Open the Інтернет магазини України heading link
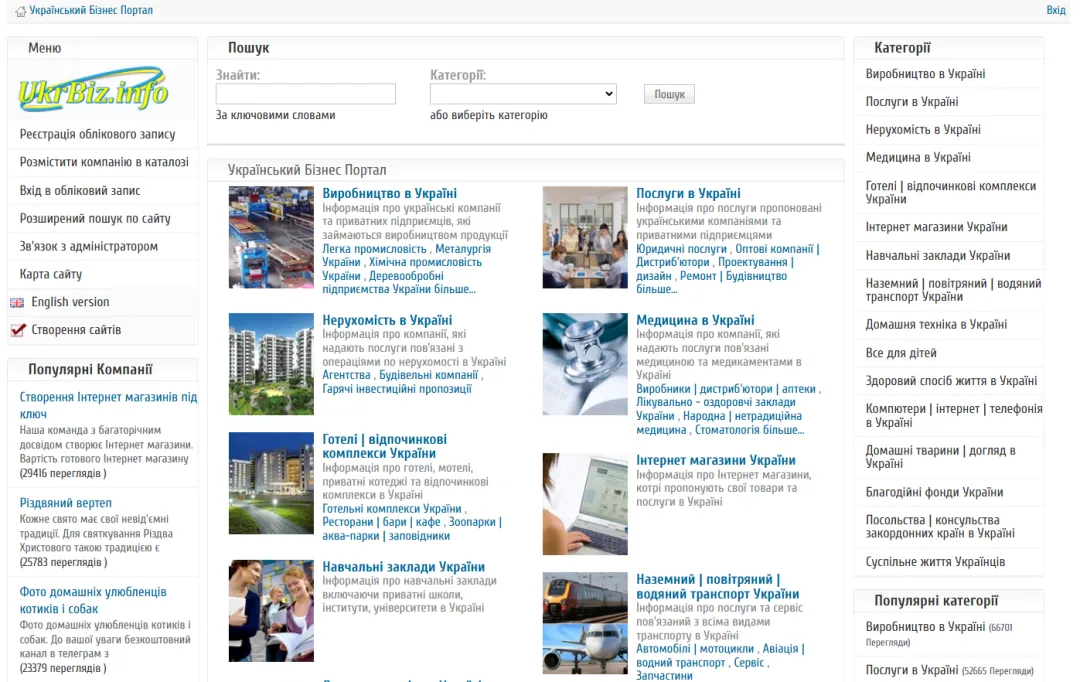 (x=716, y=460)
